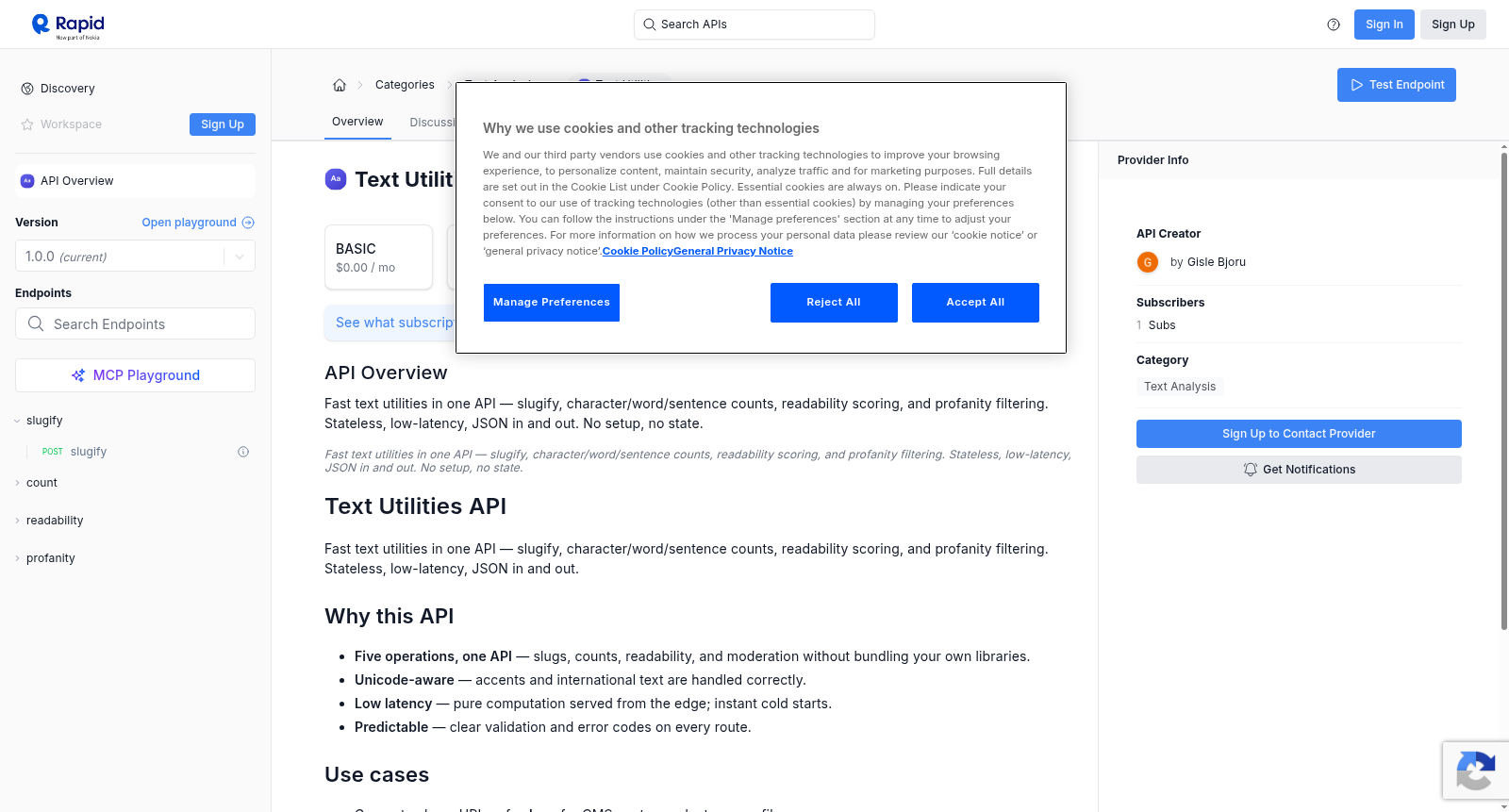Expand the count endpoint group
This screenshot has height=812, width=1509.
point(17,483)
